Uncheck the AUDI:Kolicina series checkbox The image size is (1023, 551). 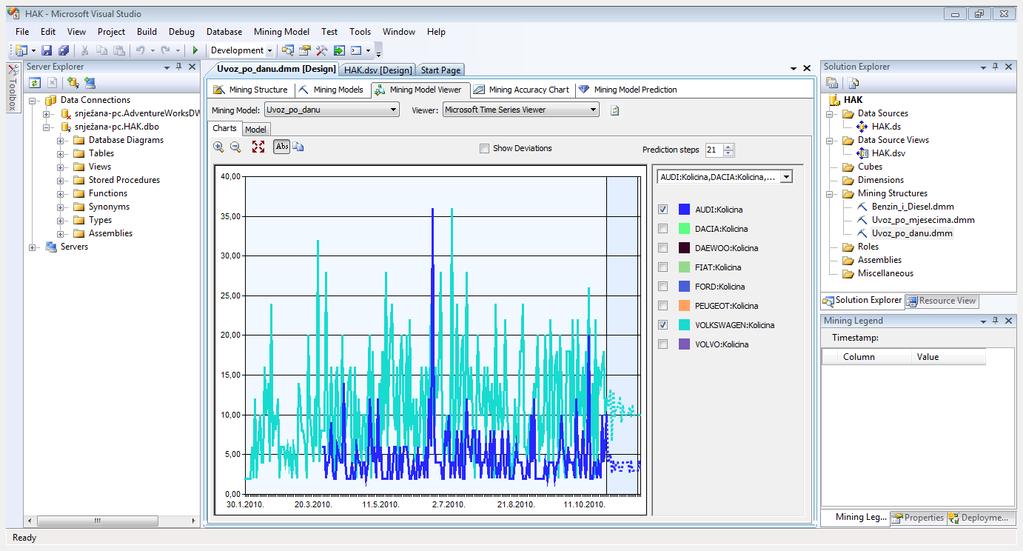[x=663, y=209]
